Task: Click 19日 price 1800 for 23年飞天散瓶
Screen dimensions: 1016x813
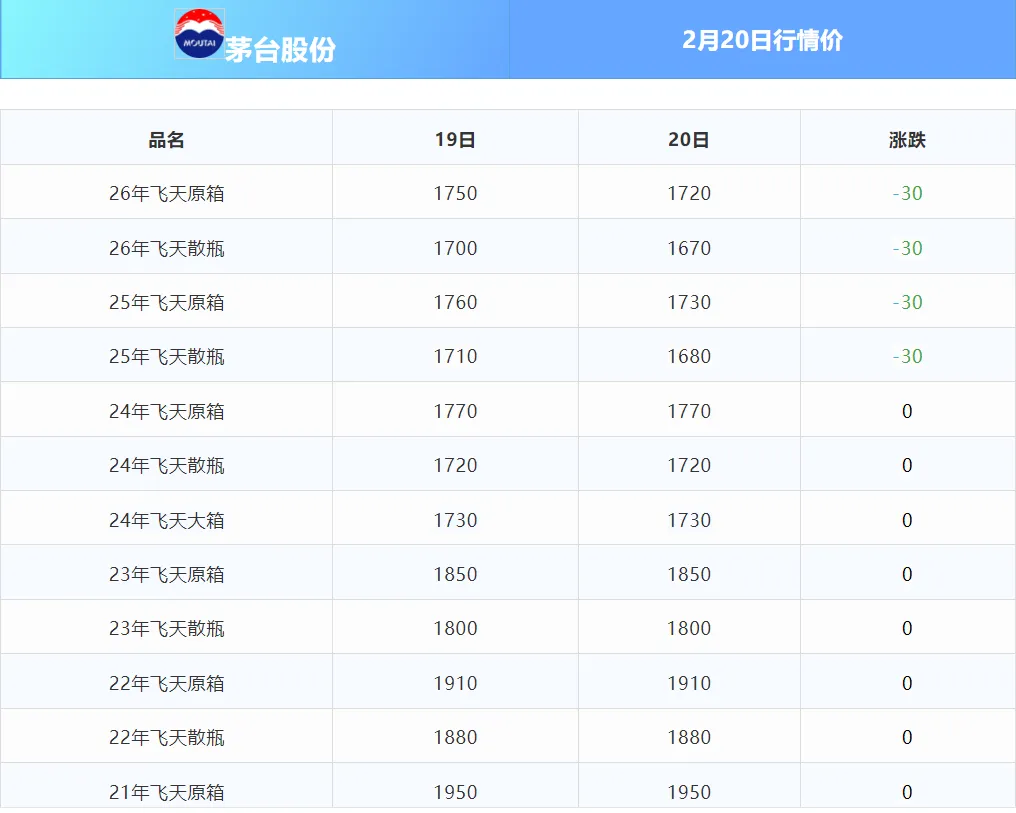Action: tap(456, 628)
